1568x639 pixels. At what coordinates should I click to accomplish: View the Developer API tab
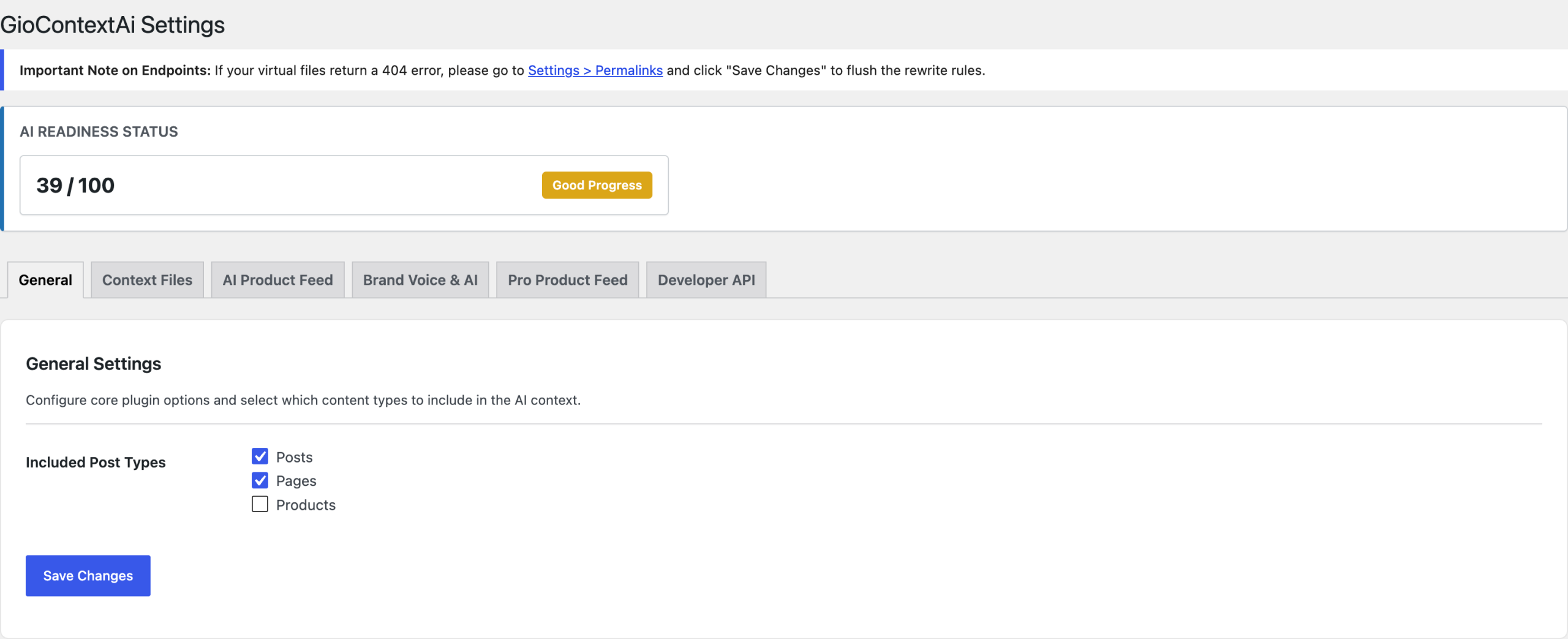(x=706, y=280)
